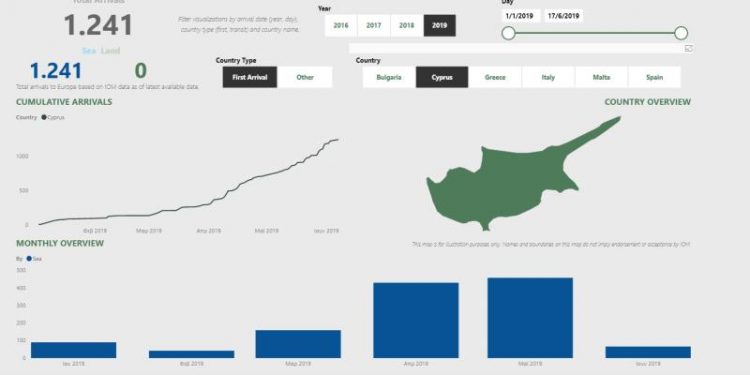Toggle First Arrival country type
This screenshot has width=750, height=375.
(x=250, y=77)
